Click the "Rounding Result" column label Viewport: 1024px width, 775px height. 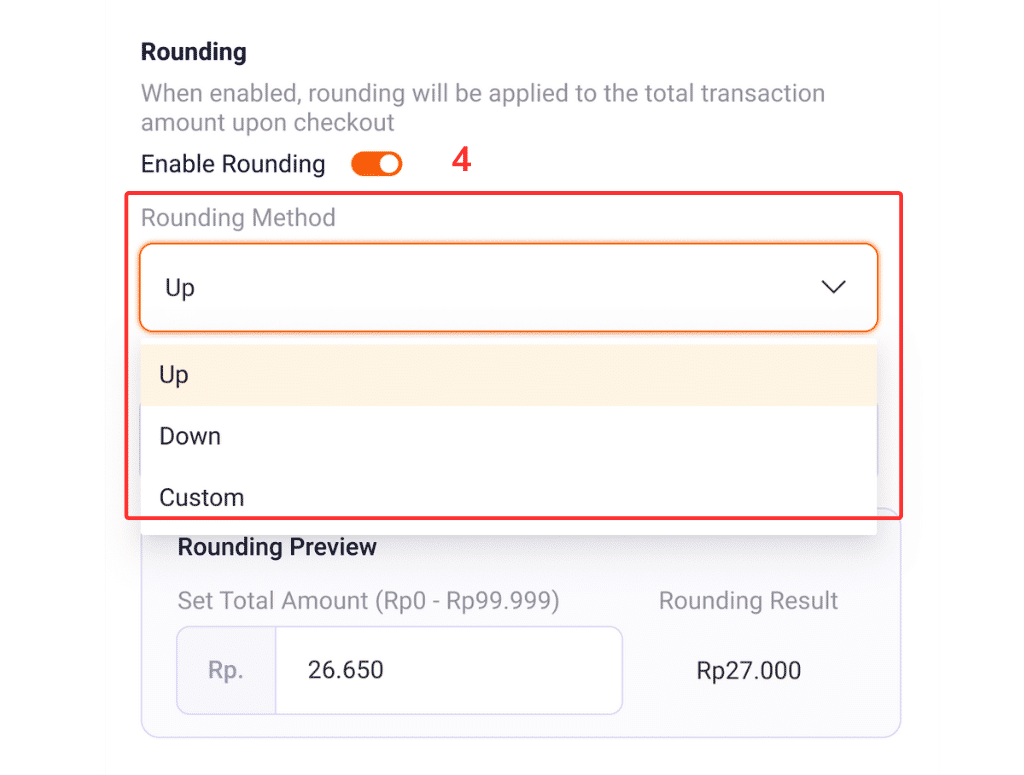tap(748, 601)
